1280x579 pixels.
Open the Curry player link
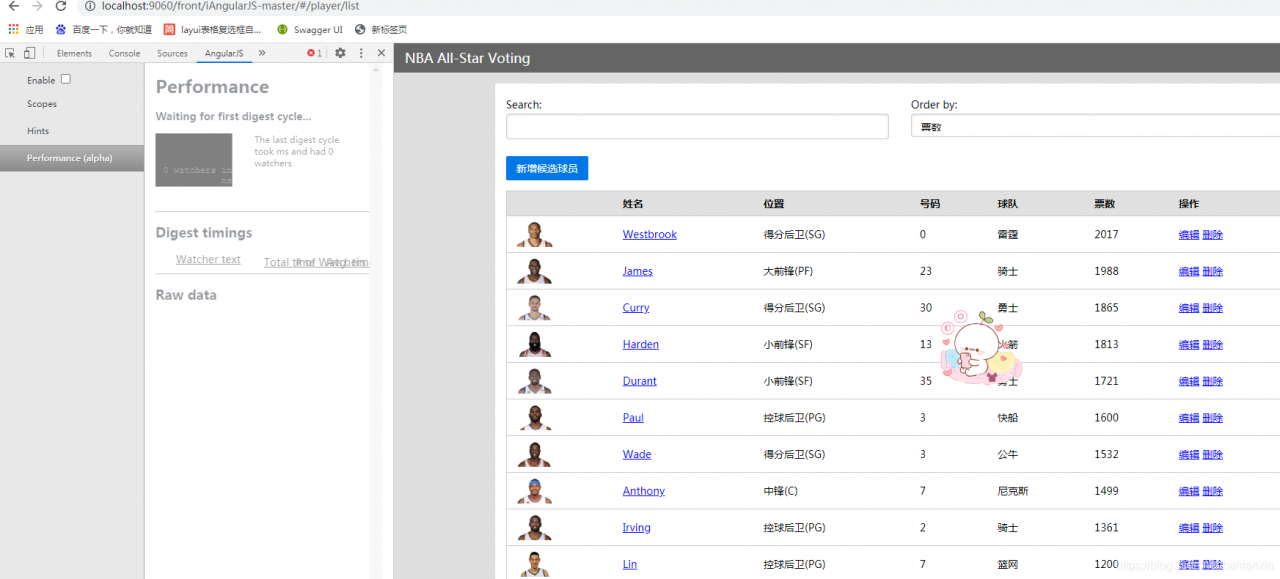click(636, 308)
